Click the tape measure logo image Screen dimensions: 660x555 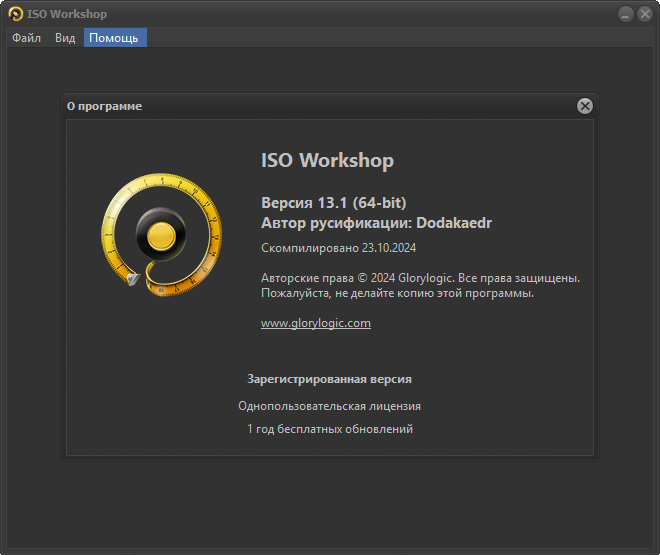point(162,235)
